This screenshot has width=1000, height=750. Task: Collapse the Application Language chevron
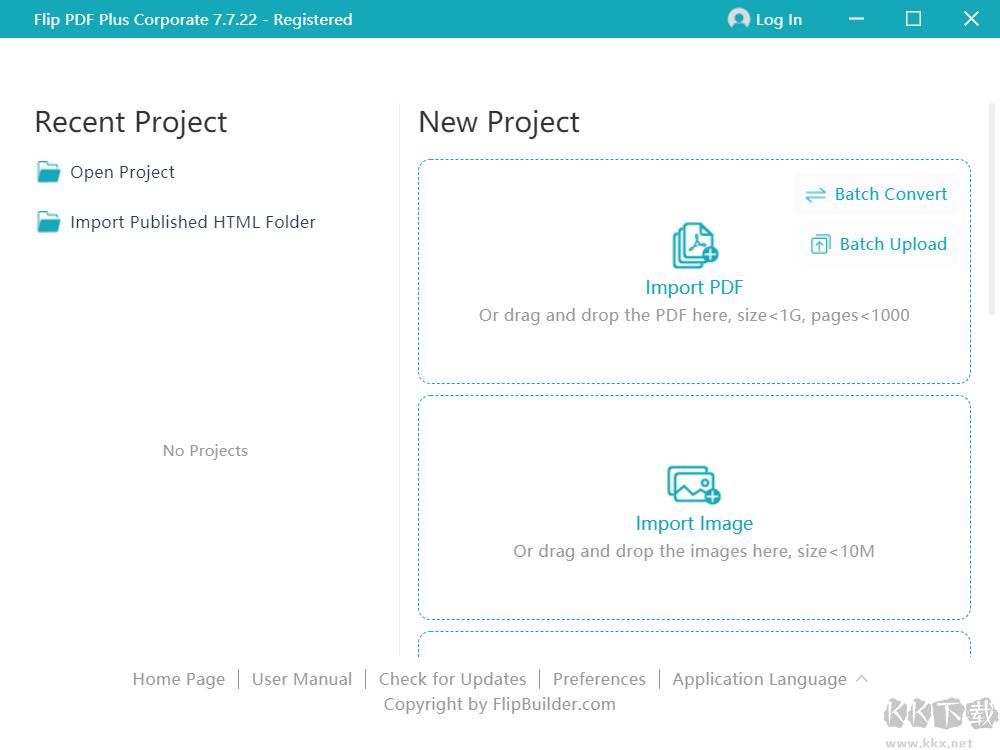[x=861, y=678]
